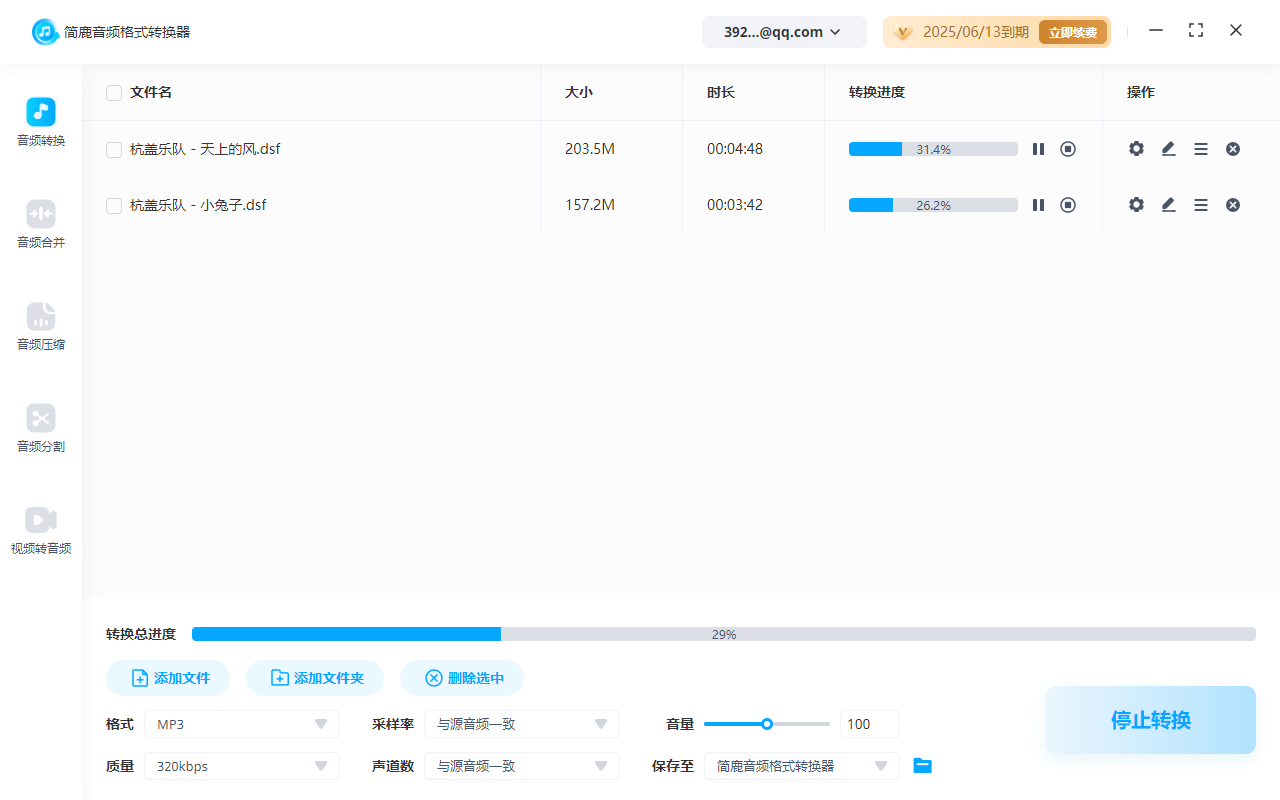Pause conversion of 天上的风.dsf

click(1038, 149)
